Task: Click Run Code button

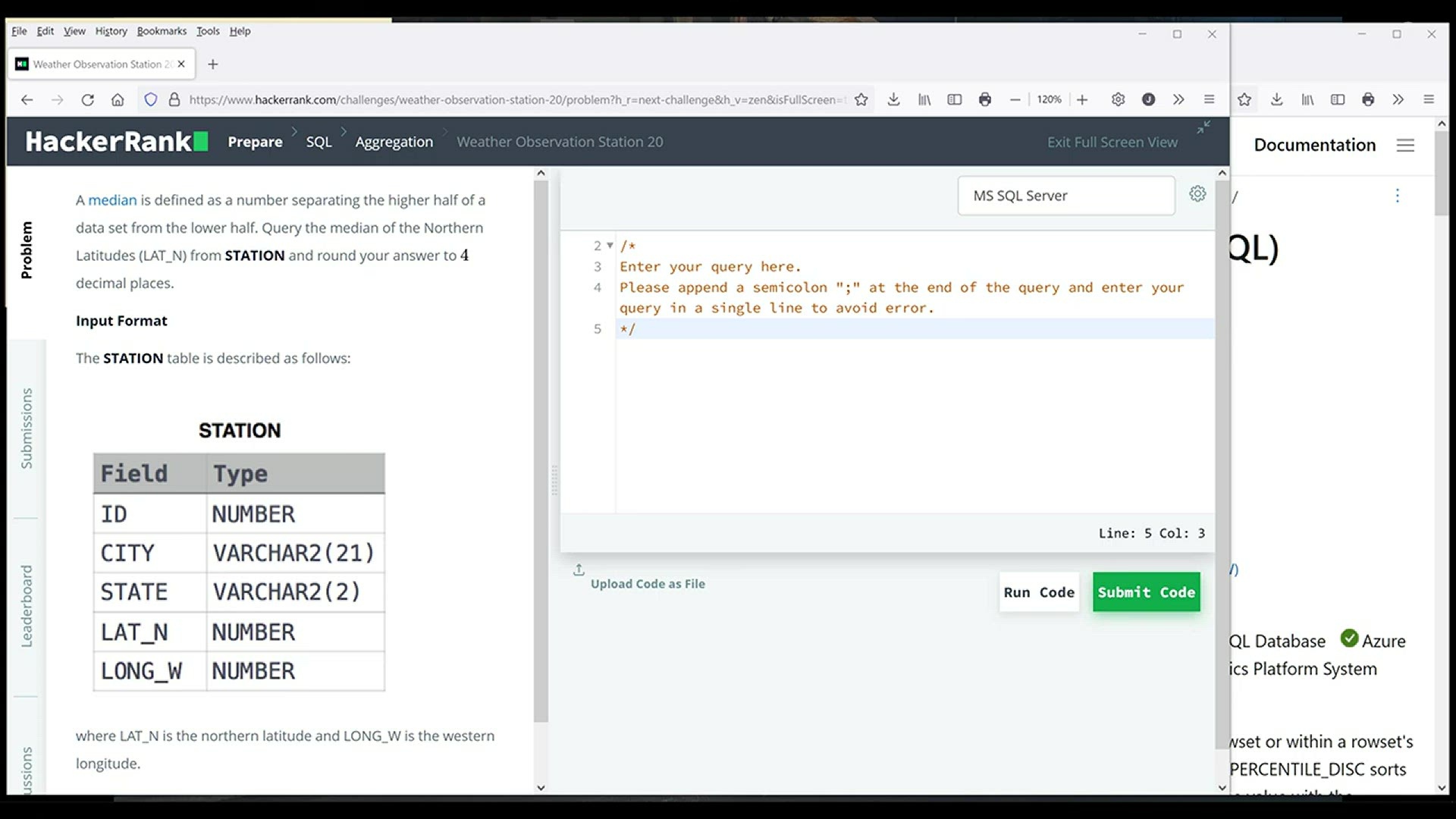Action: [x=1039, y=592]
